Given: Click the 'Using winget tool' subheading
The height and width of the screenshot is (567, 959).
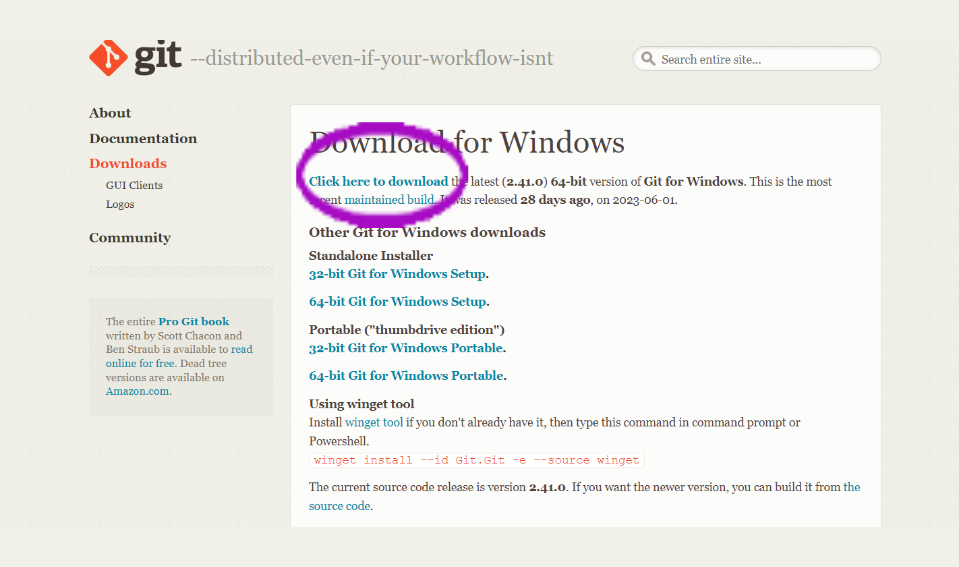Looking at the screenshot, I should coord(361,404).
